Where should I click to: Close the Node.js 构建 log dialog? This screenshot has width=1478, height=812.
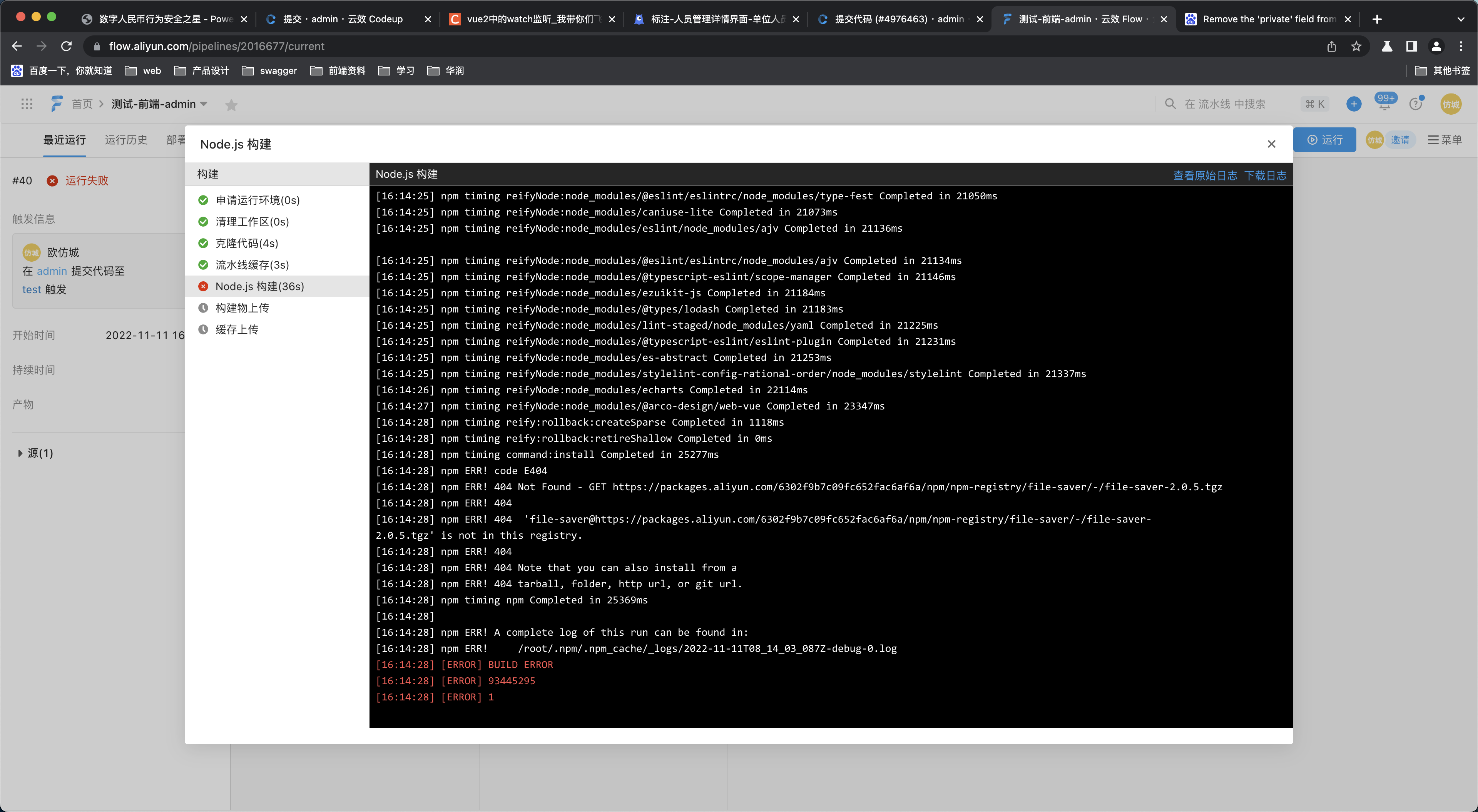pyautogui.click(x=1271, y=144)
